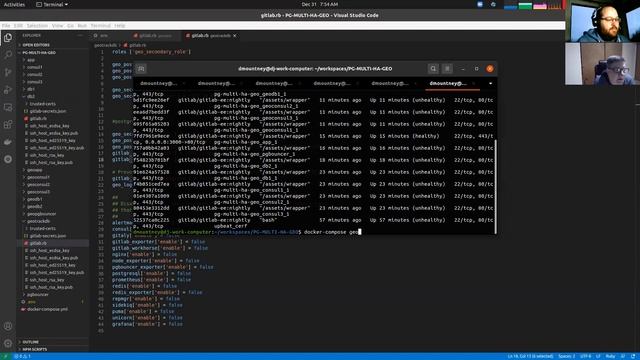
Task: Switch to the inactive gitlab.rb editor tab
Action: click(155, 36)
